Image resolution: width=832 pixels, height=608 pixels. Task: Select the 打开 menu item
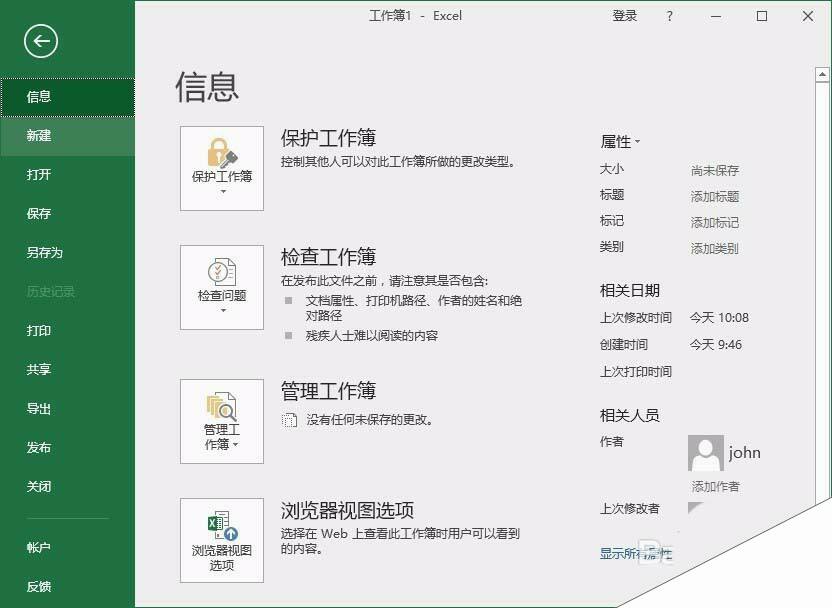pyautogui.click(x=67, y=175)
